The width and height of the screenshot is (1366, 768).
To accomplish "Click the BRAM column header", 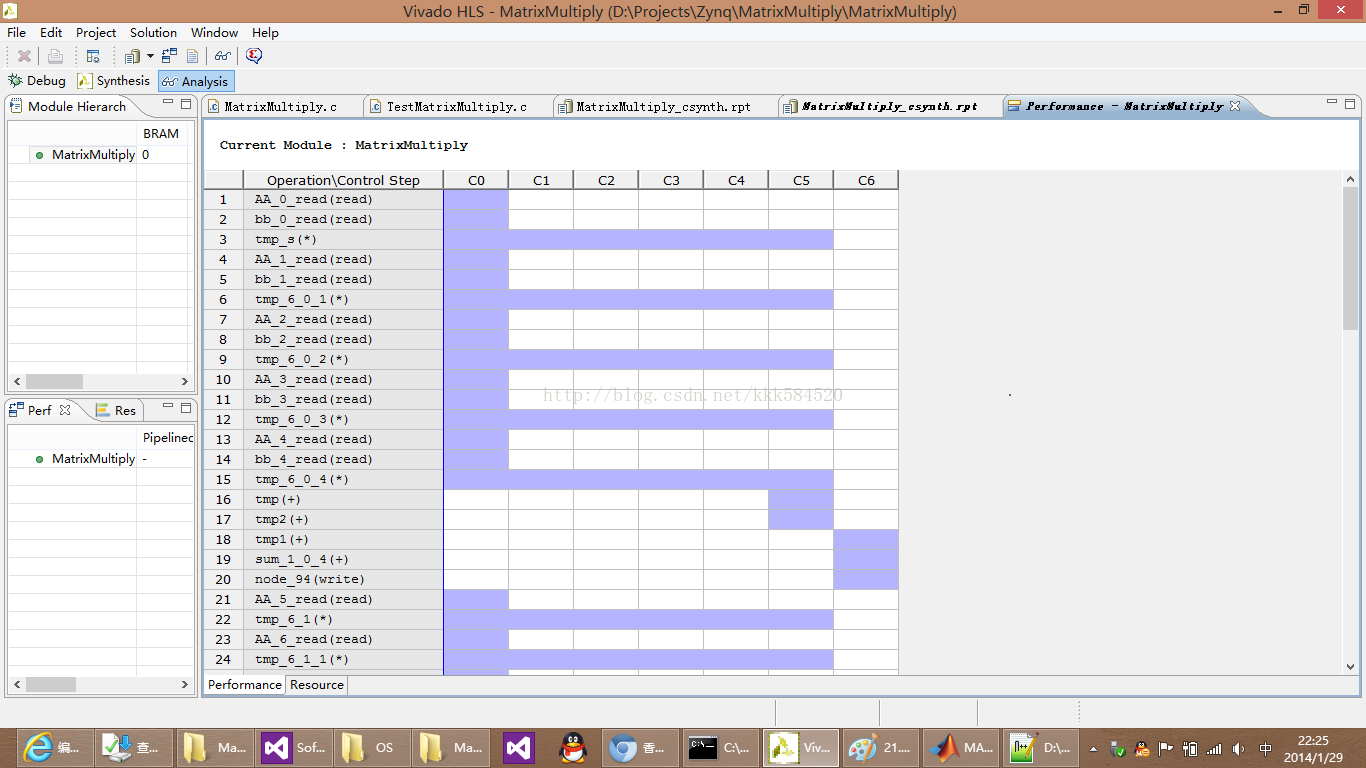I will [161, 133].
